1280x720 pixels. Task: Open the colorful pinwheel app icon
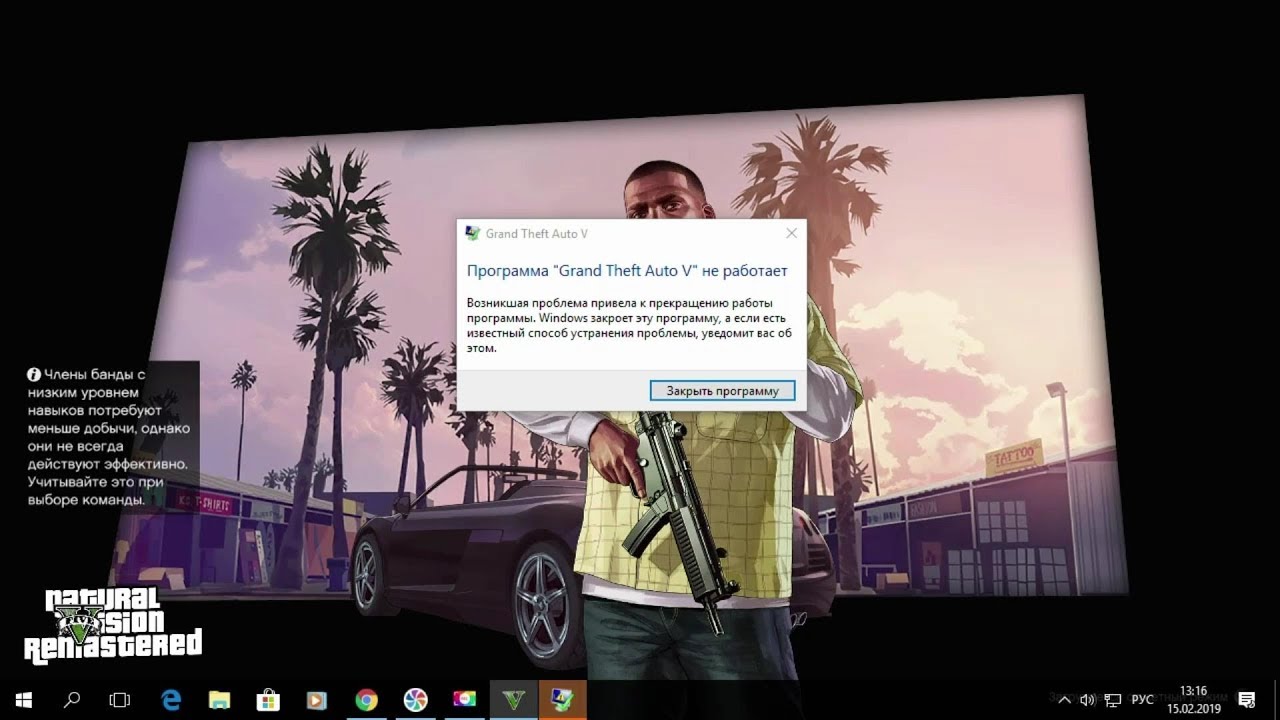tap(415, 700)
